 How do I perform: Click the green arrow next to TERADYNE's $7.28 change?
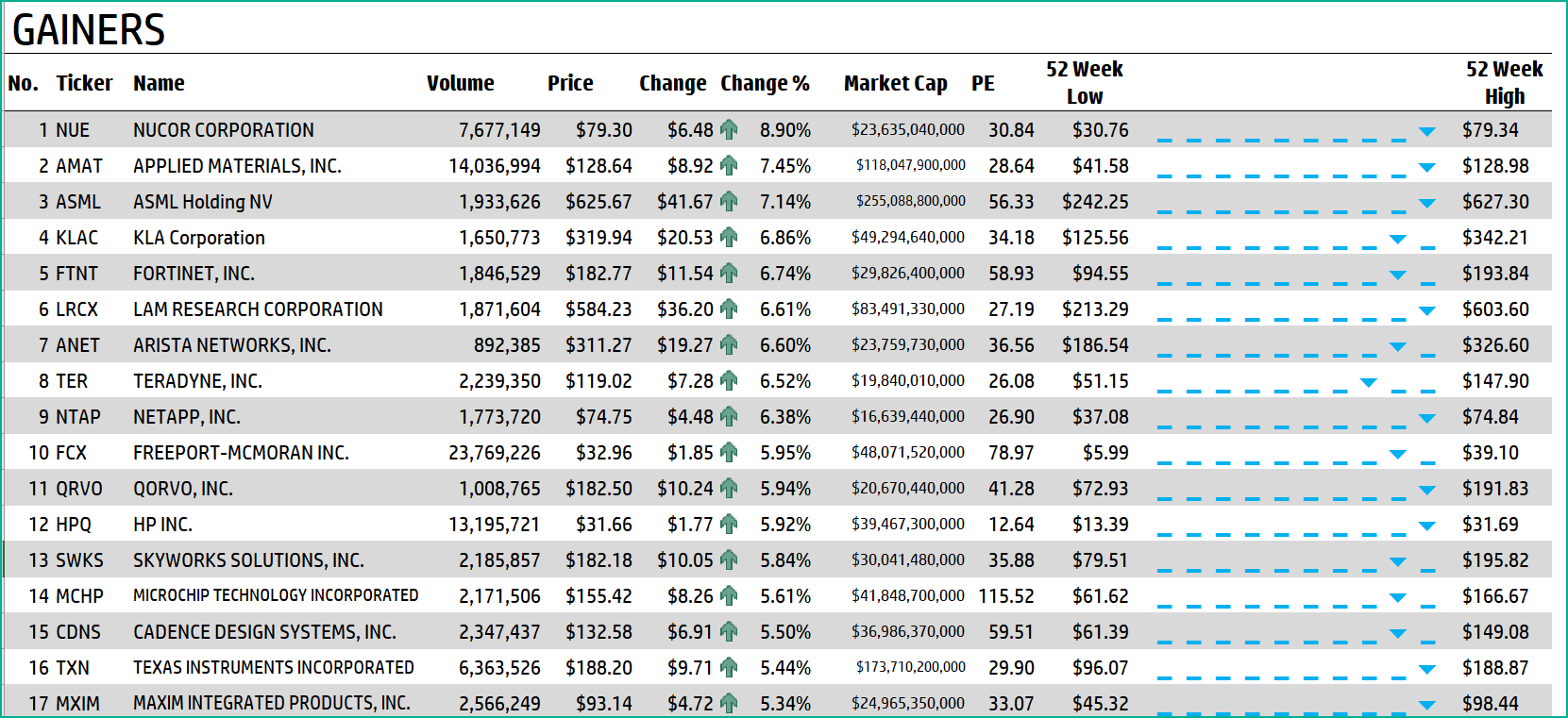tap(729, 381)
